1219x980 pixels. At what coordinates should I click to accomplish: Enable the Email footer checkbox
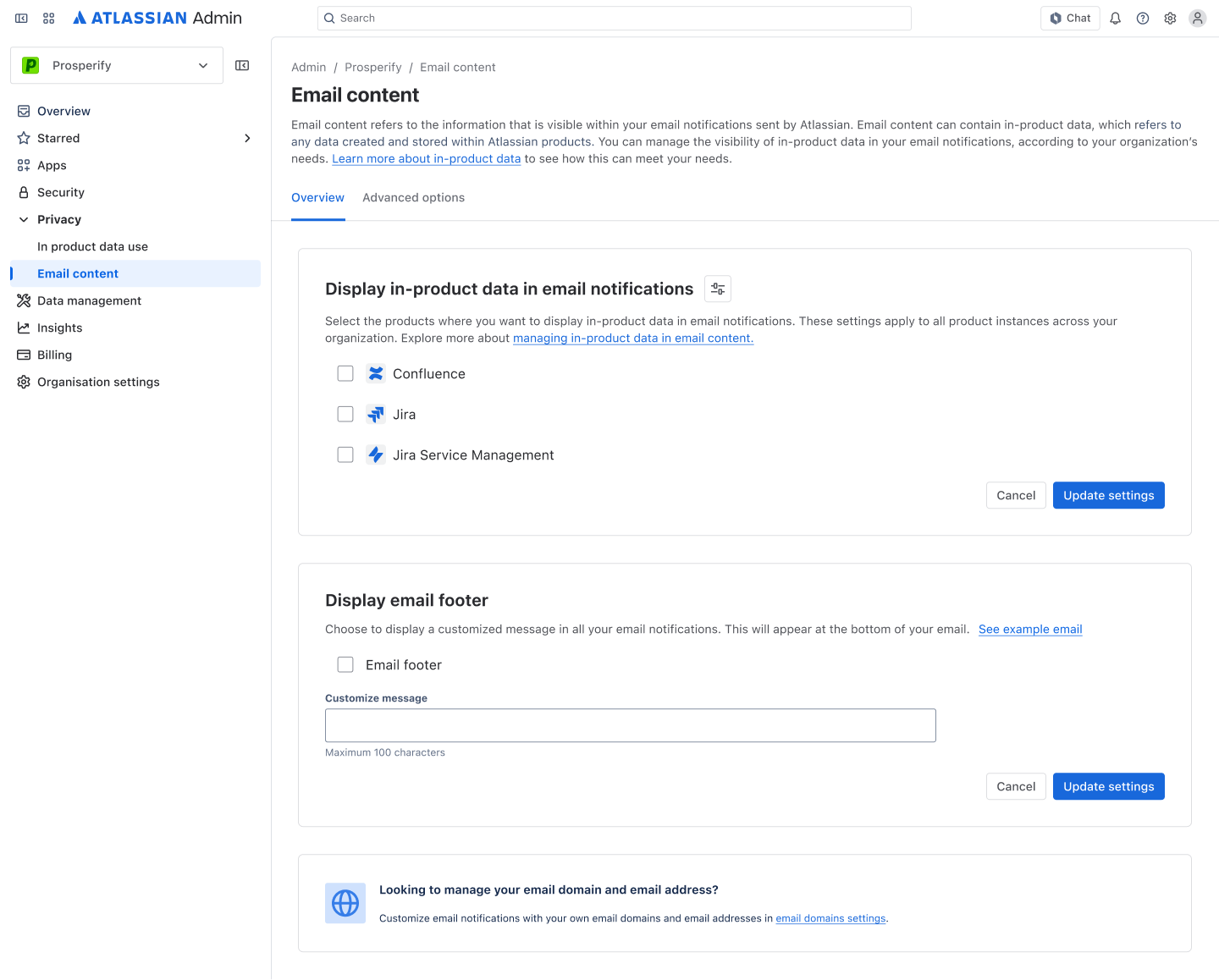[345, 664]
